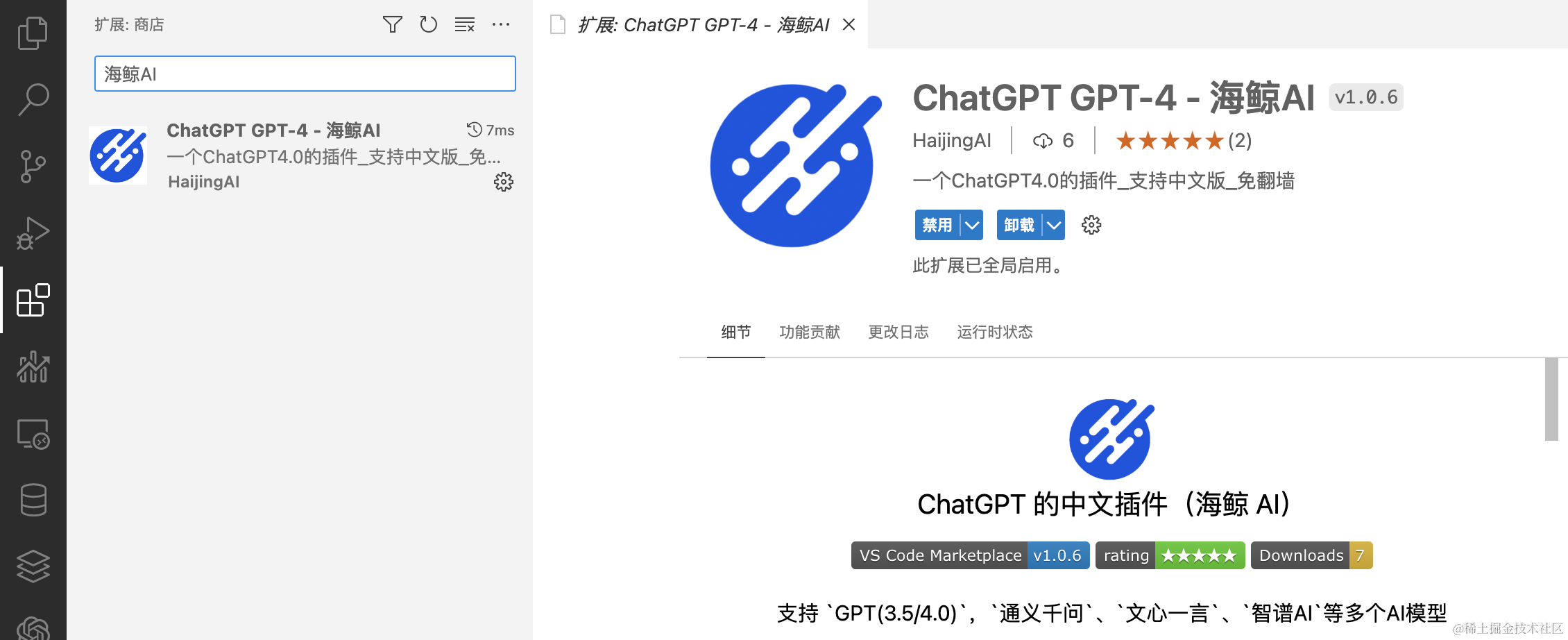Click the extension icon in search results
Image resolution: width=1568 pixels, height=640 pixels.
pyautogui.click(x=117, y=155)
